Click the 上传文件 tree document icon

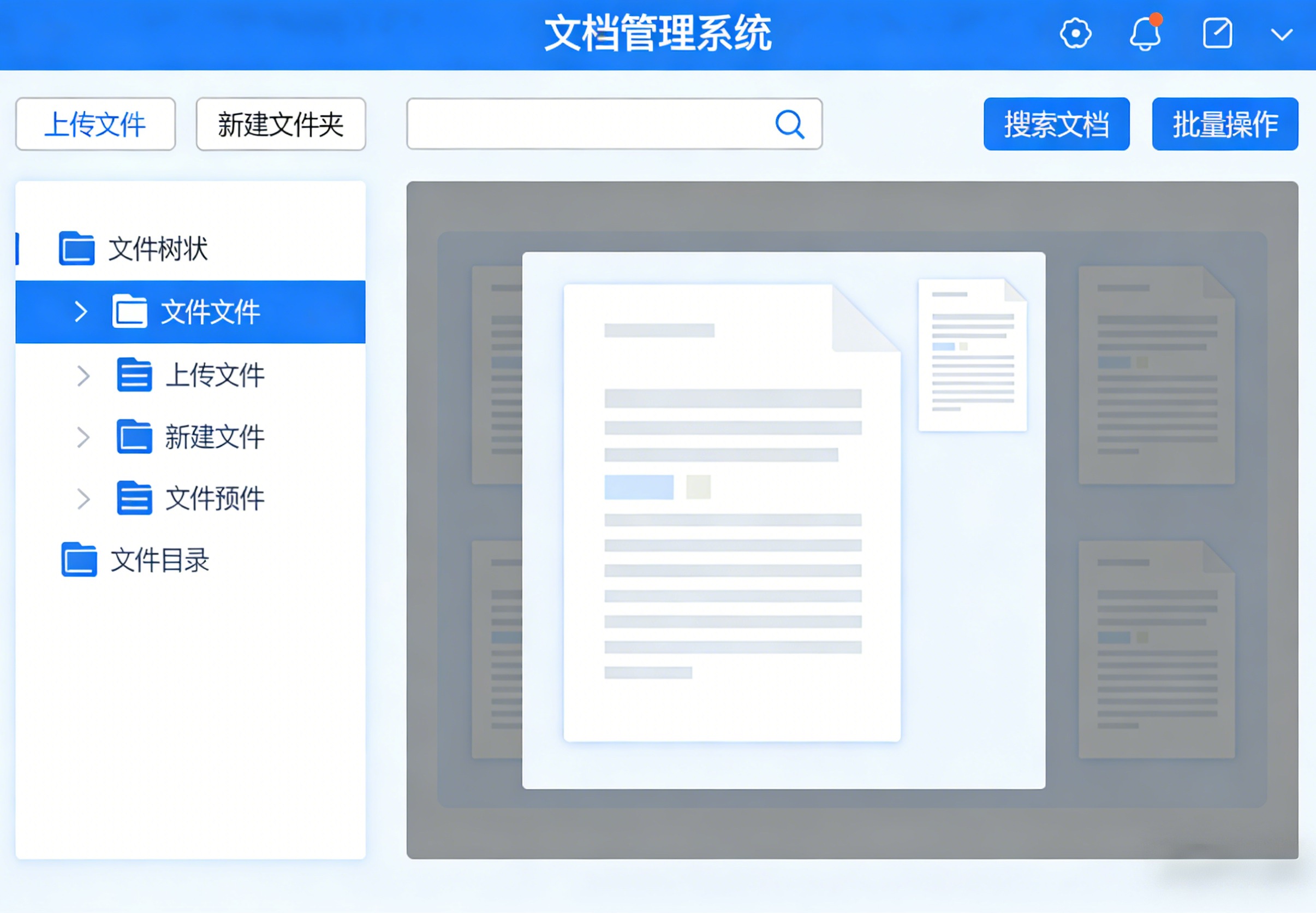pos(134,375)
